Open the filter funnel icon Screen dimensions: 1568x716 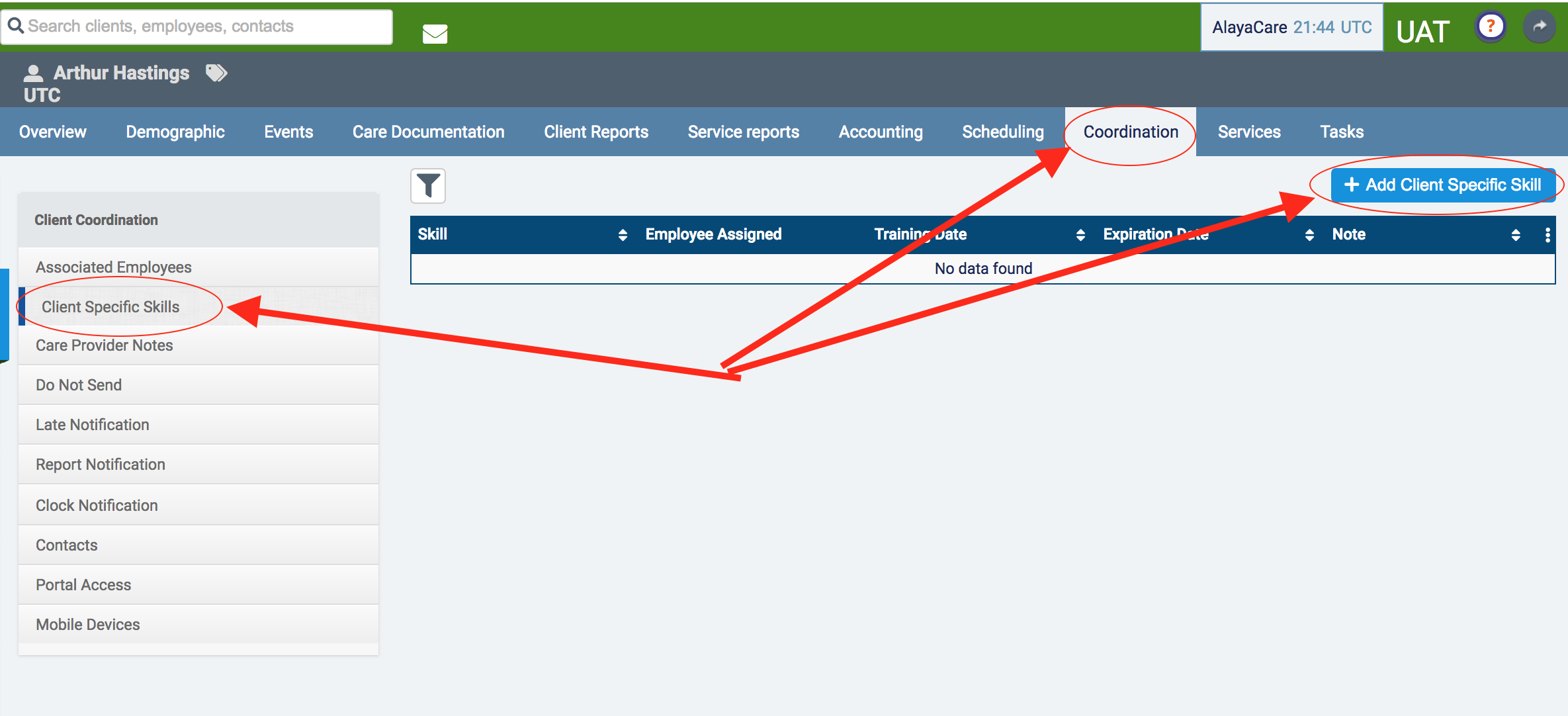(x=428, y=186)
